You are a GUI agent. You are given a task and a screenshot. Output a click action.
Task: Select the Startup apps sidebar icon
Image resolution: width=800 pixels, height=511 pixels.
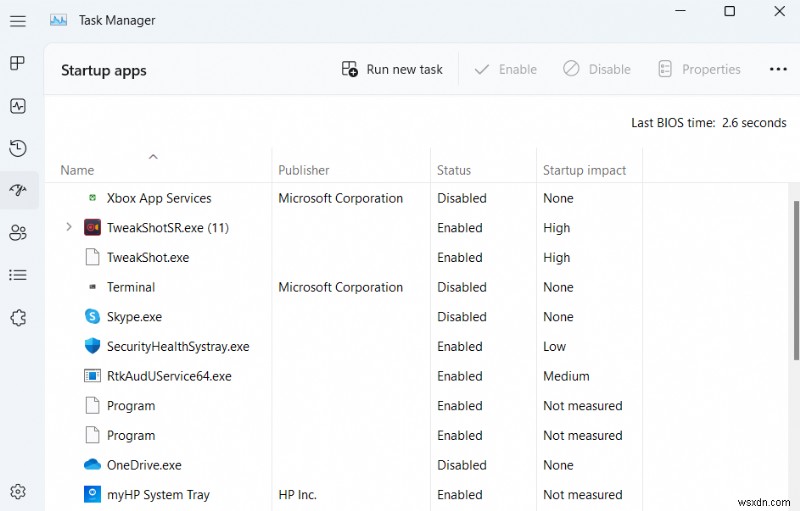click(x=17, y=190)
